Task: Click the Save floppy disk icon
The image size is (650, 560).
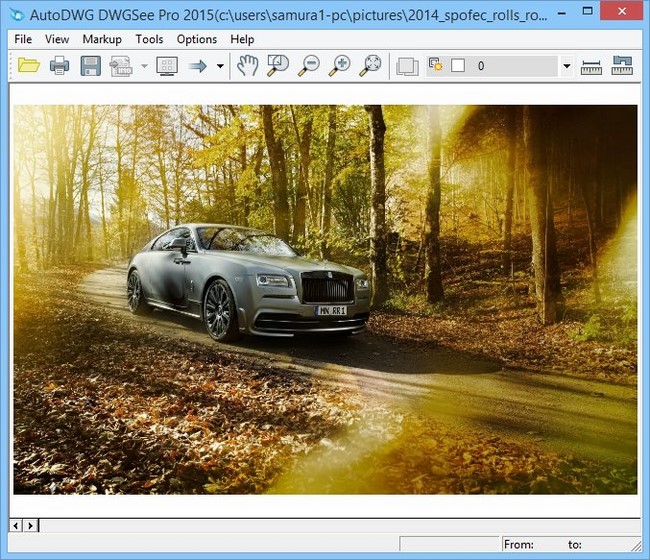Action: 90,66
